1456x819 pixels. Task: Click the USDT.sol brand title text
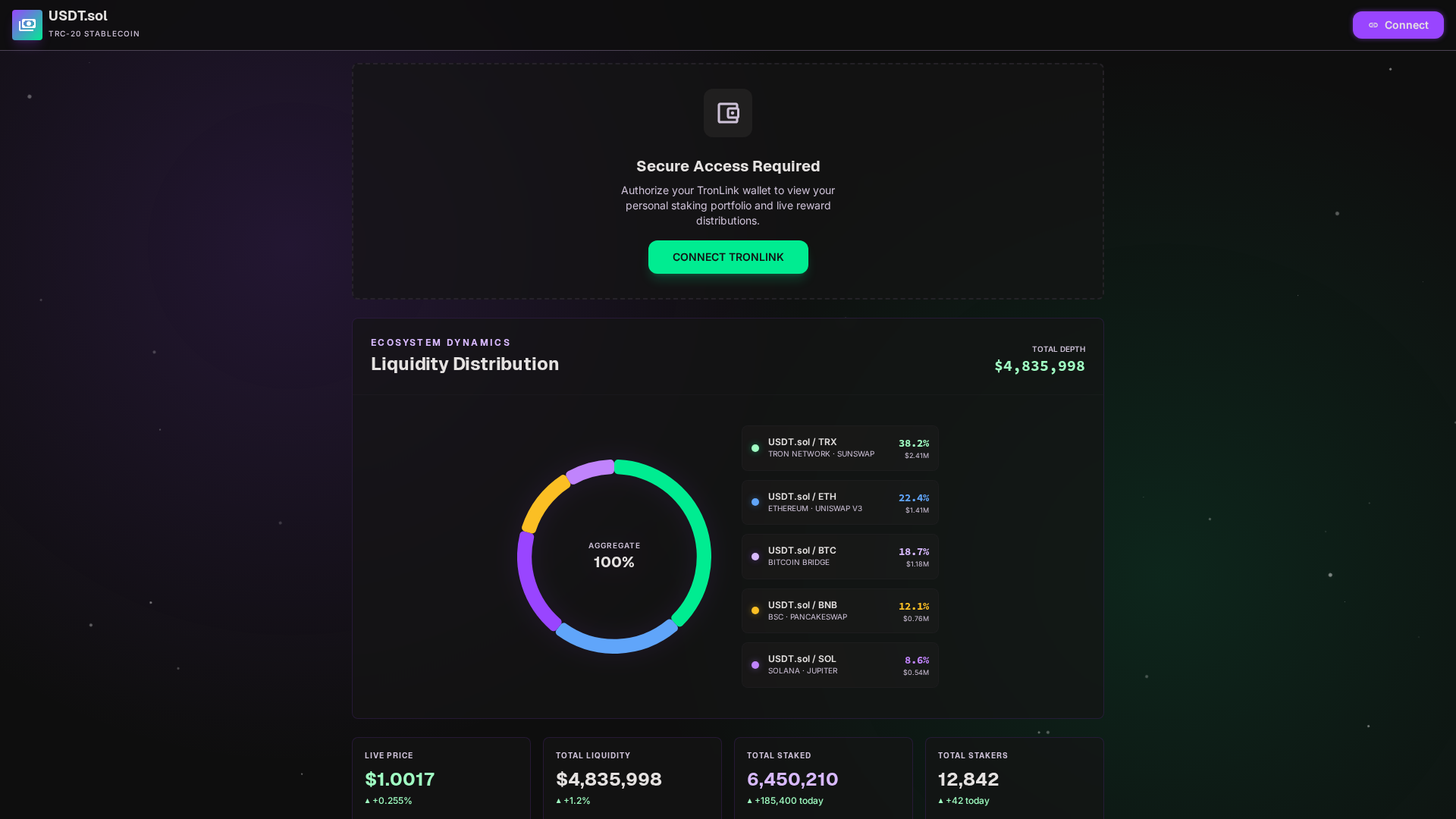pyautogui.click(x=78, y=16)
